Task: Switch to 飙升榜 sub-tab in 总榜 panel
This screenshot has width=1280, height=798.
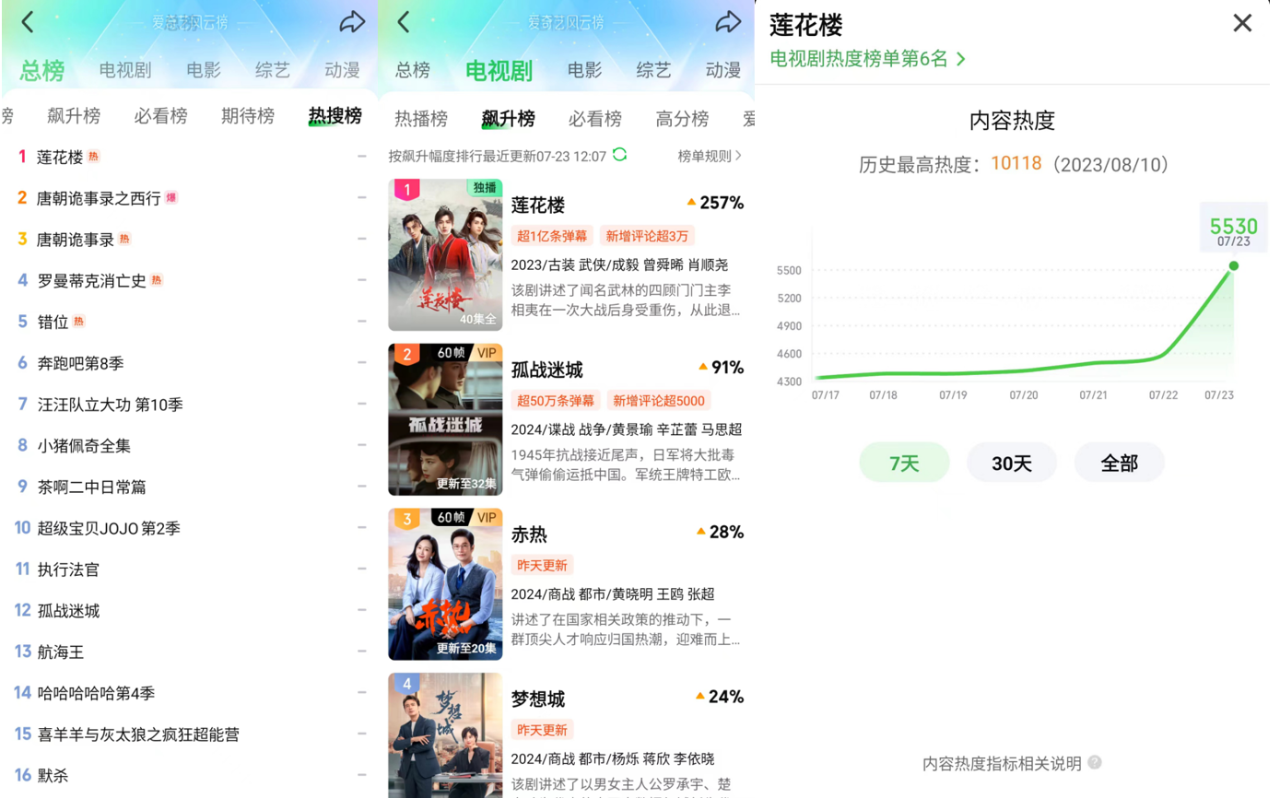Action: tap(74, 116)
